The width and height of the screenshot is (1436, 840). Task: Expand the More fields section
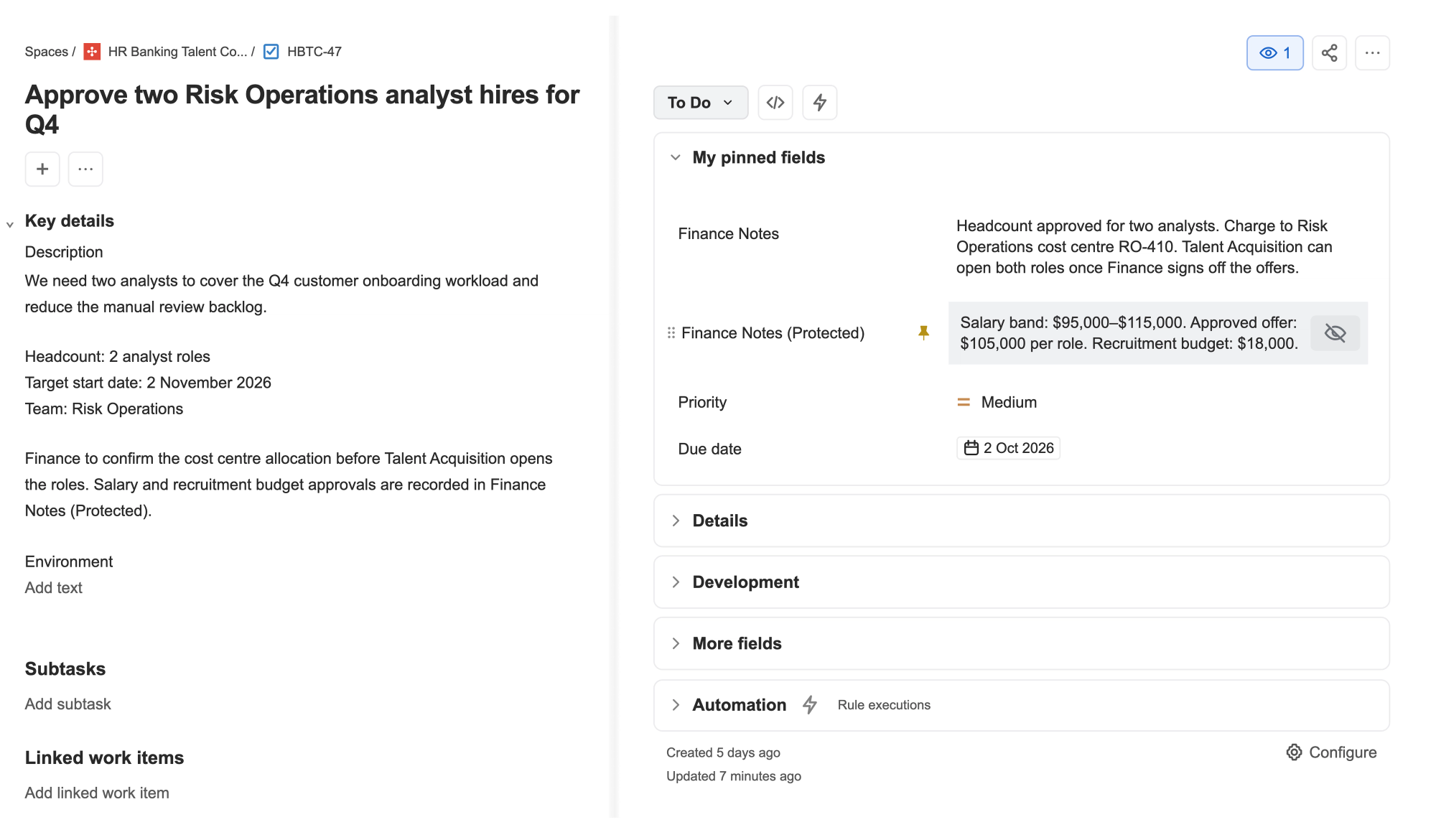click(675, 643)
